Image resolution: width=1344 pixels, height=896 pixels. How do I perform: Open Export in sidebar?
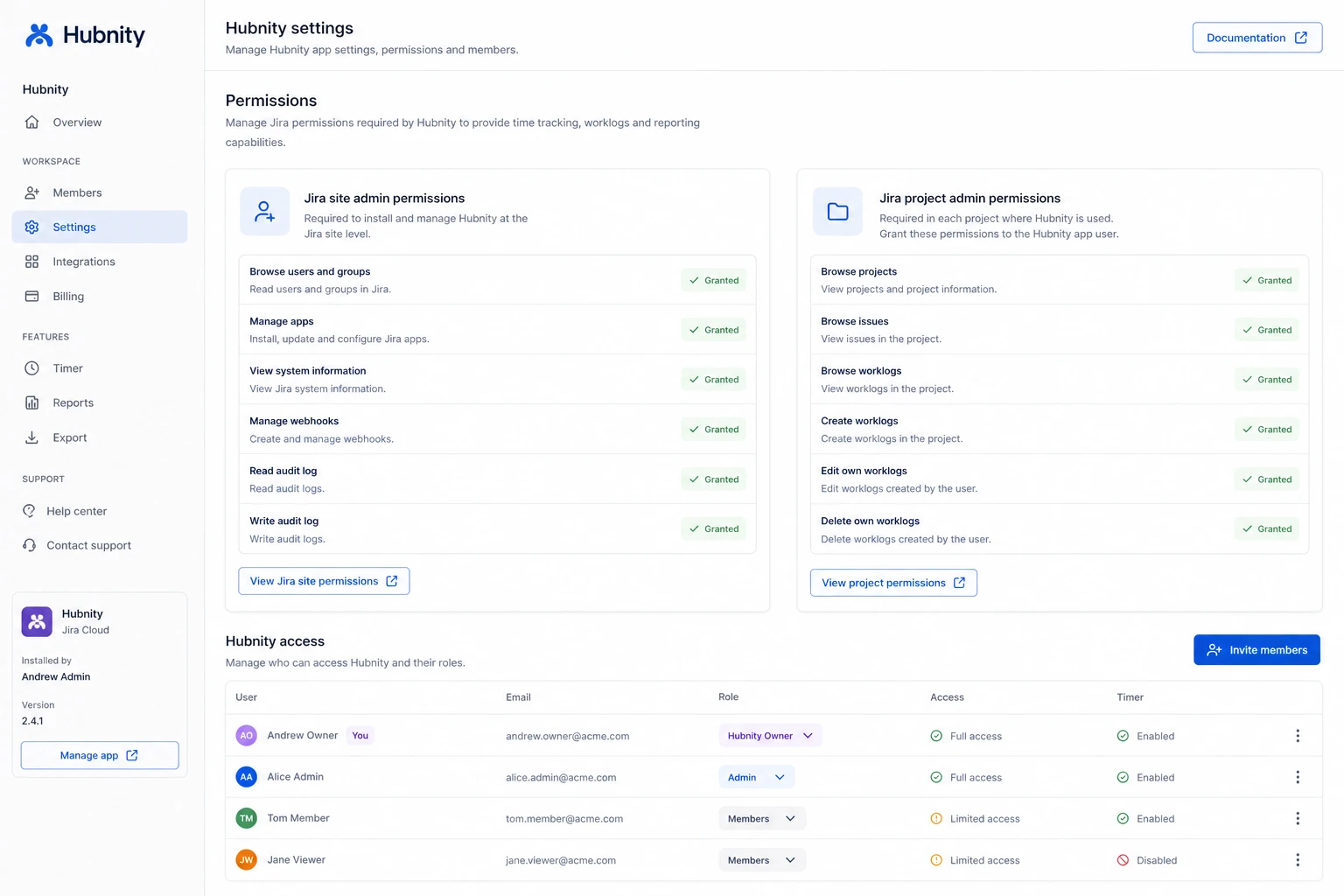point(100,437)
